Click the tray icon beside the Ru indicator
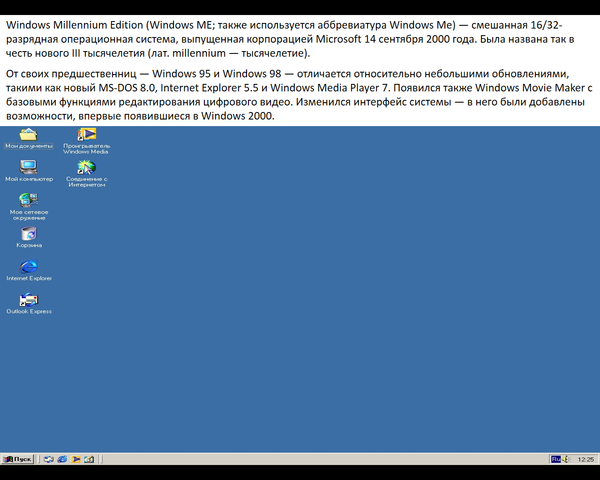Screen dimensions: 600x480 click(566, 458)
